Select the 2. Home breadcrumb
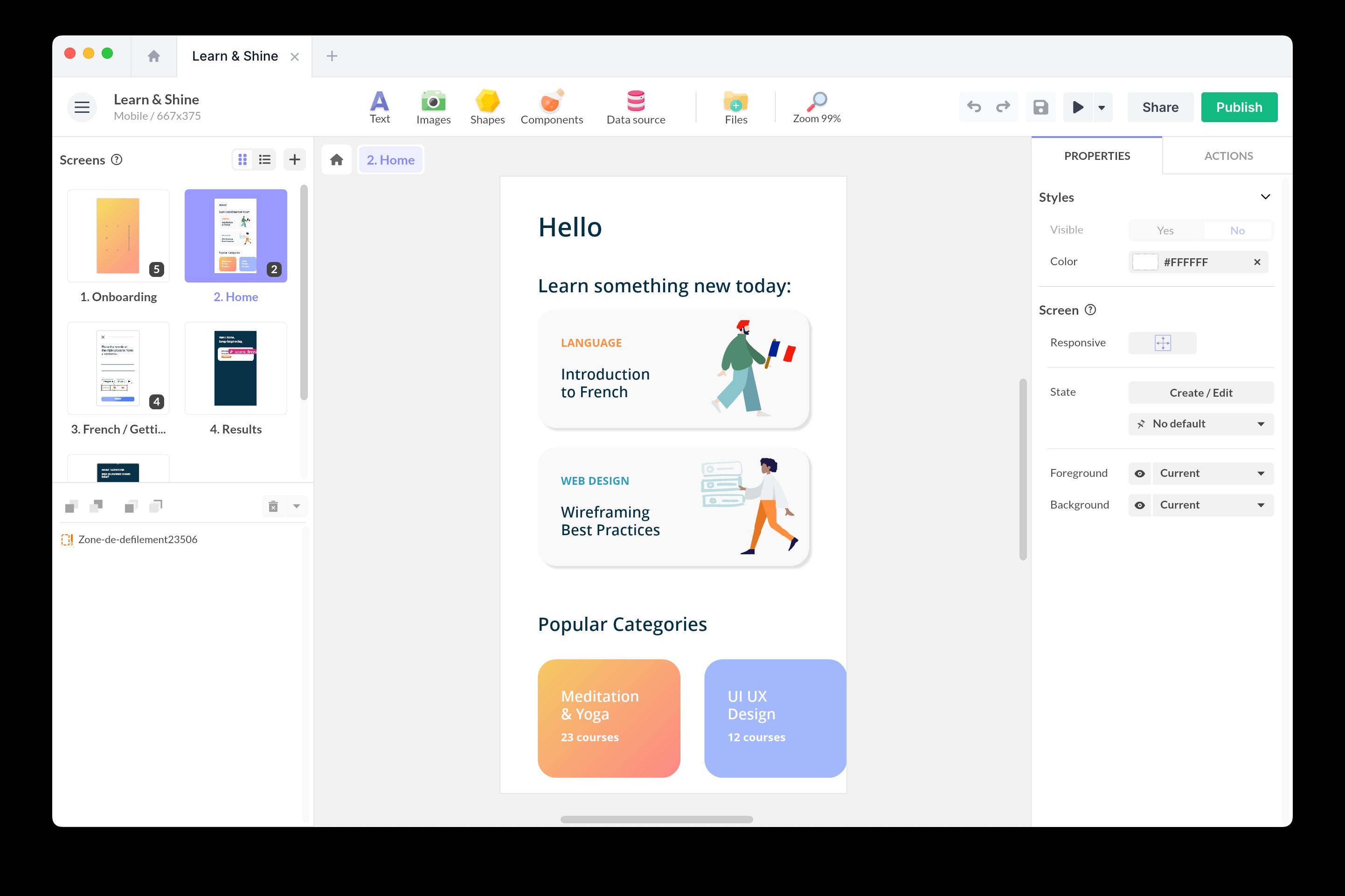Image resolution: width=1345 pixels, height=896 pixels. pos(390,159)
